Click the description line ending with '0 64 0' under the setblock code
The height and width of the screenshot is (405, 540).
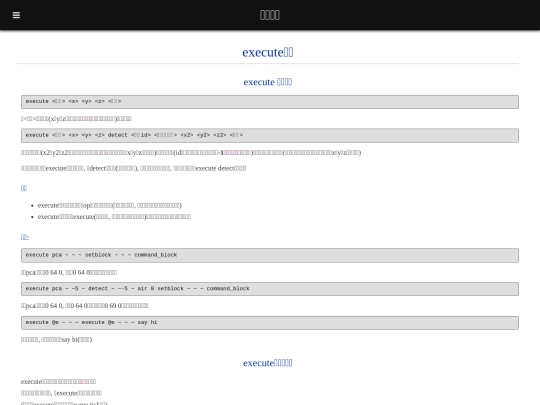pos(69,272)
